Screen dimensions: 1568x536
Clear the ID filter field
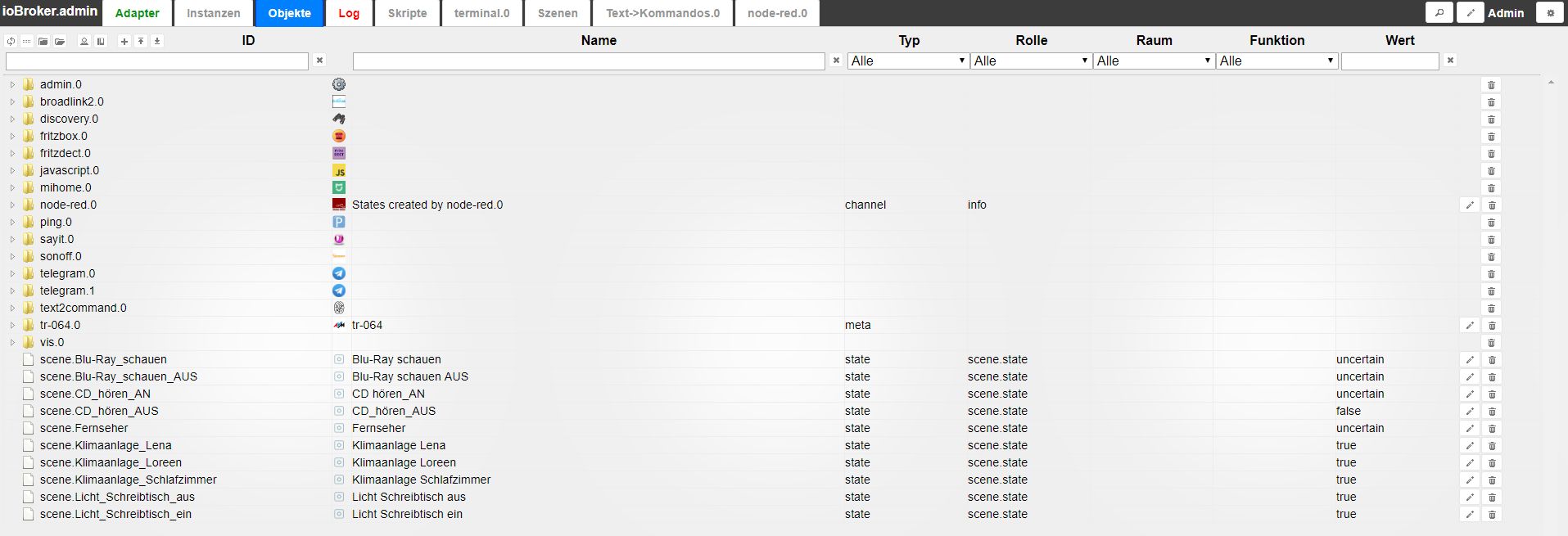[x=319, y=61]
